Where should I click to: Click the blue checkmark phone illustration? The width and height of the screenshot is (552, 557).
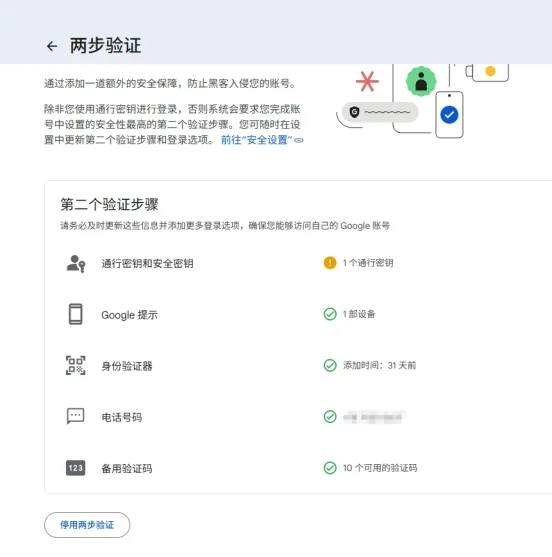click(449, 114)
